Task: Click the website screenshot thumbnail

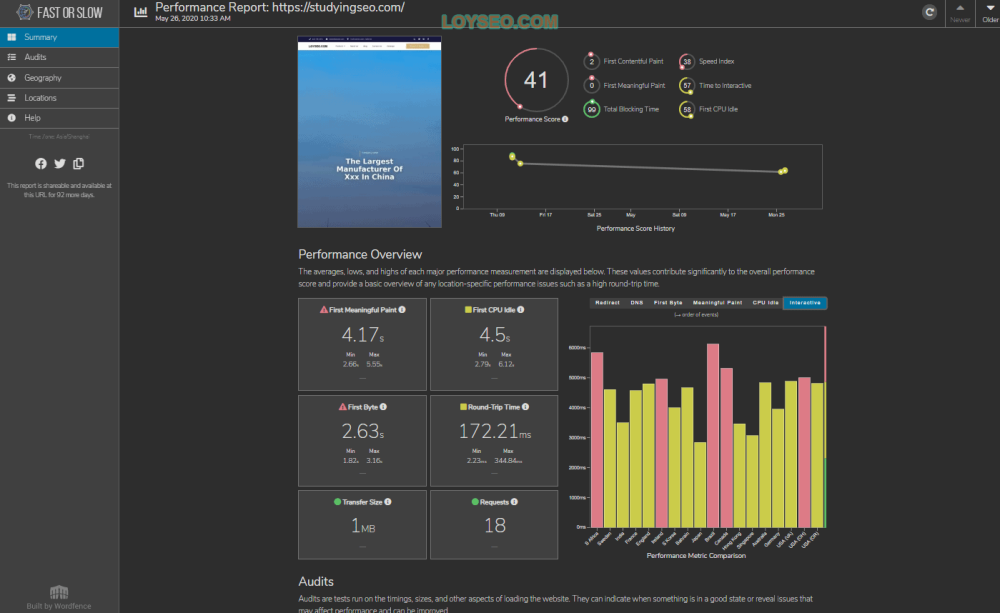Action: (369, 132)
